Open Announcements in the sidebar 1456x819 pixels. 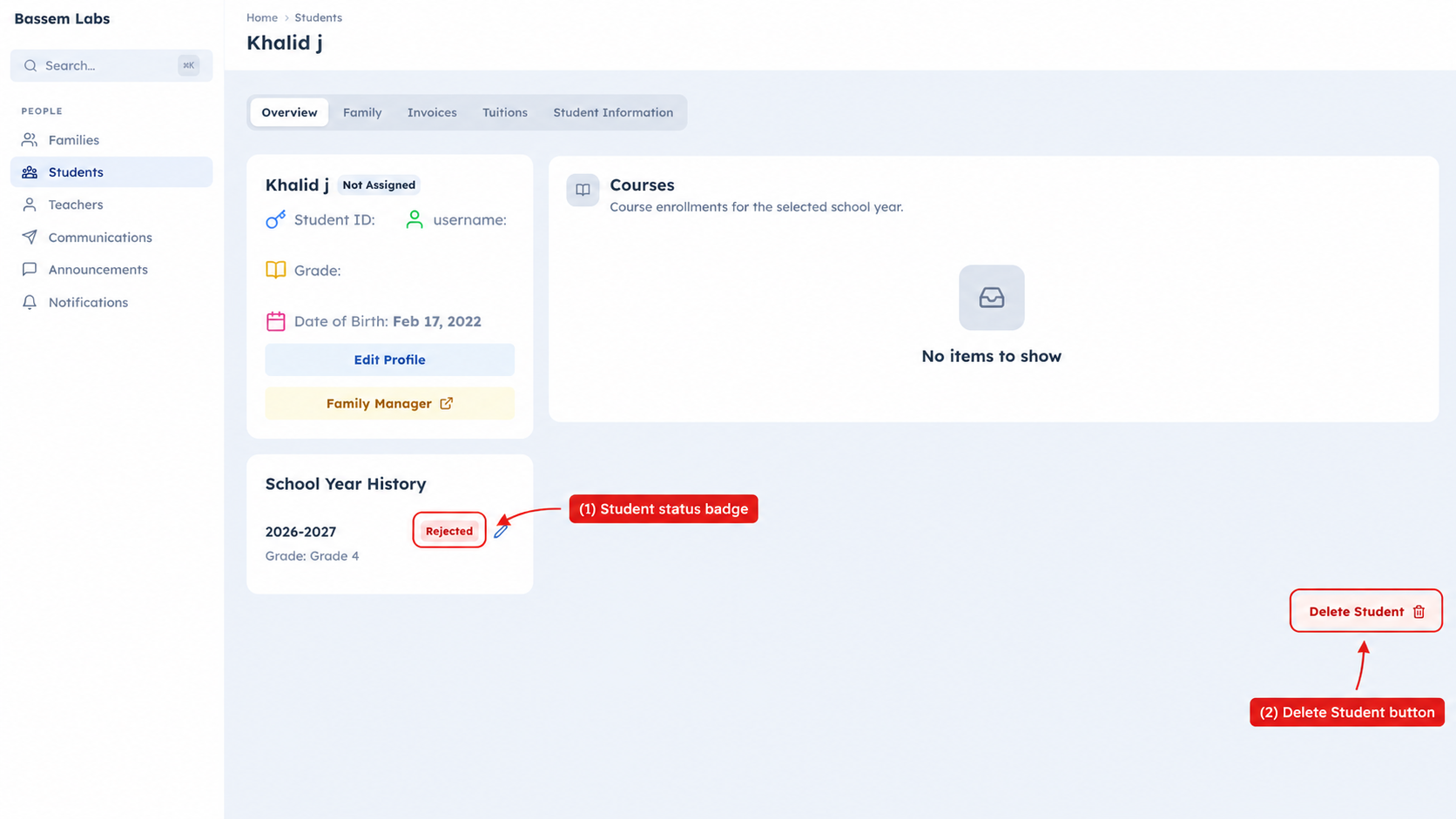pos(111,269)
